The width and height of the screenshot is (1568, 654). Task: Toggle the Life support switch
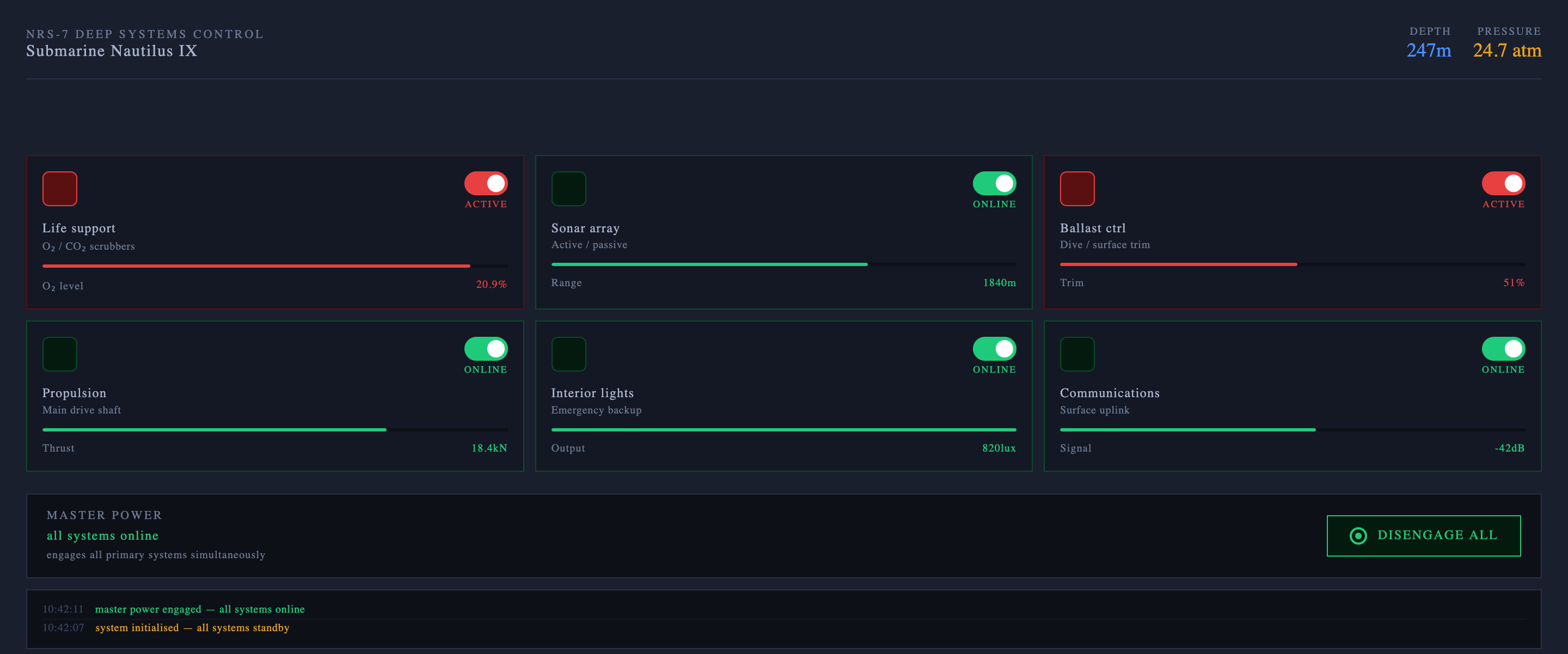click(486, 183)
